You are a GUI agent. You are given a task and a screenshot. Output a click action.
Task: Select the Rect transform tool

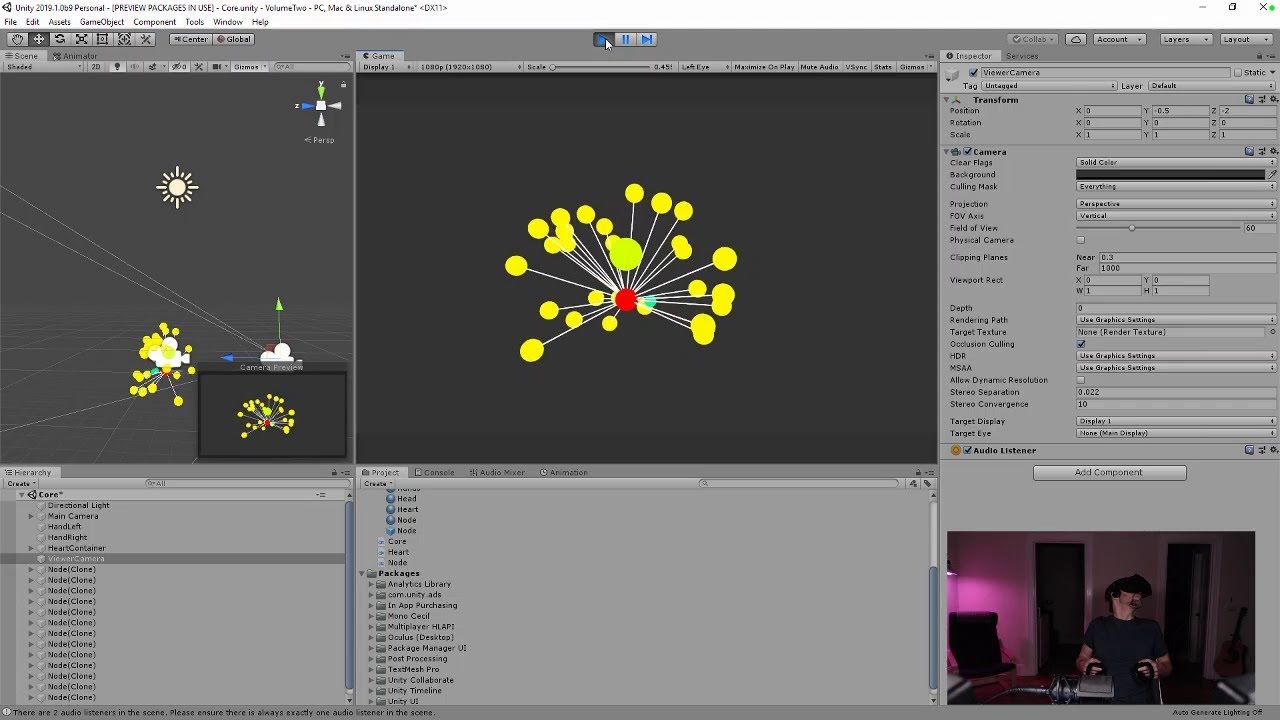103,39
